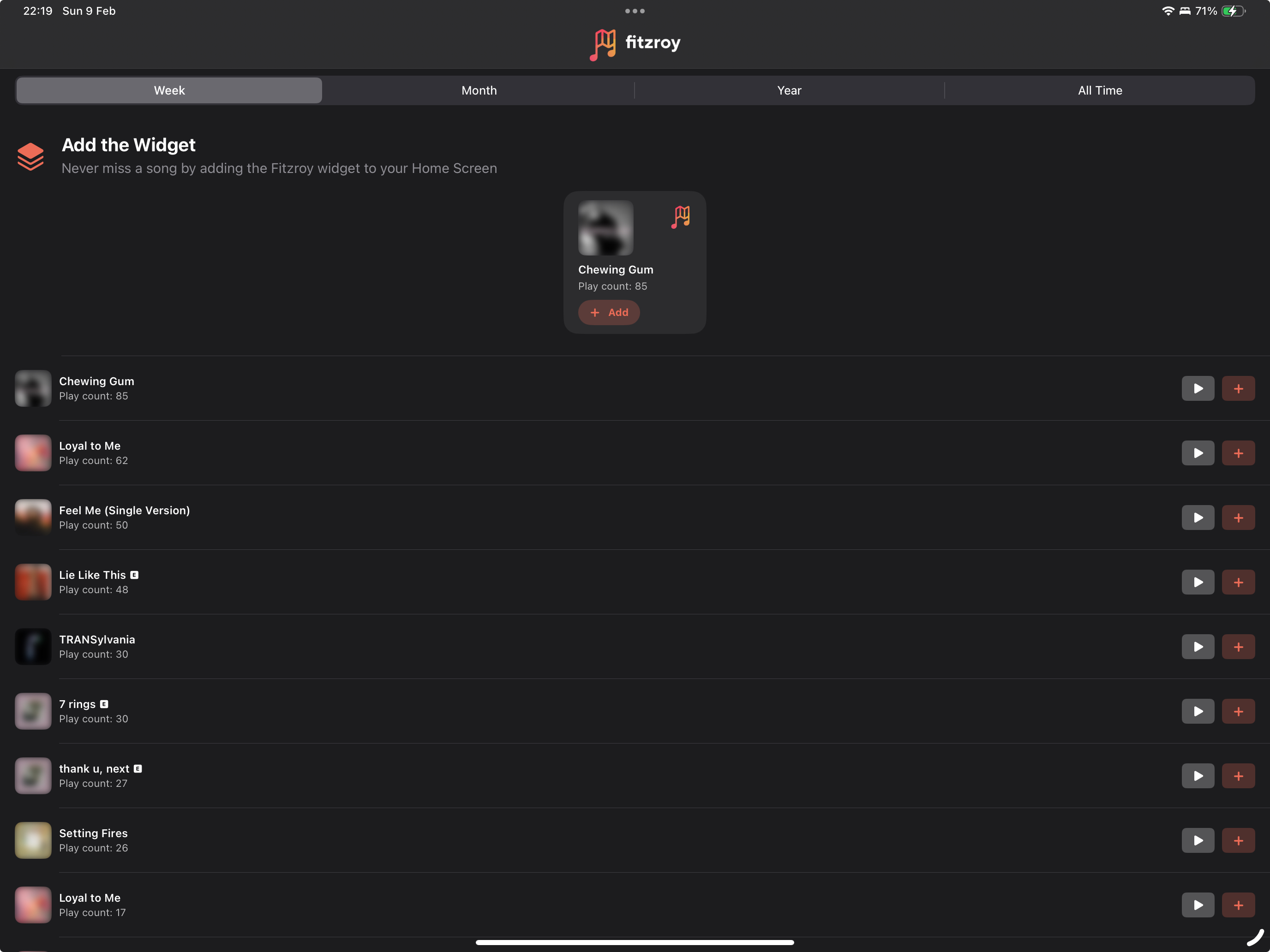
Task: Tap the explicit badge on thank u, next
Action: tap(138, 769)
